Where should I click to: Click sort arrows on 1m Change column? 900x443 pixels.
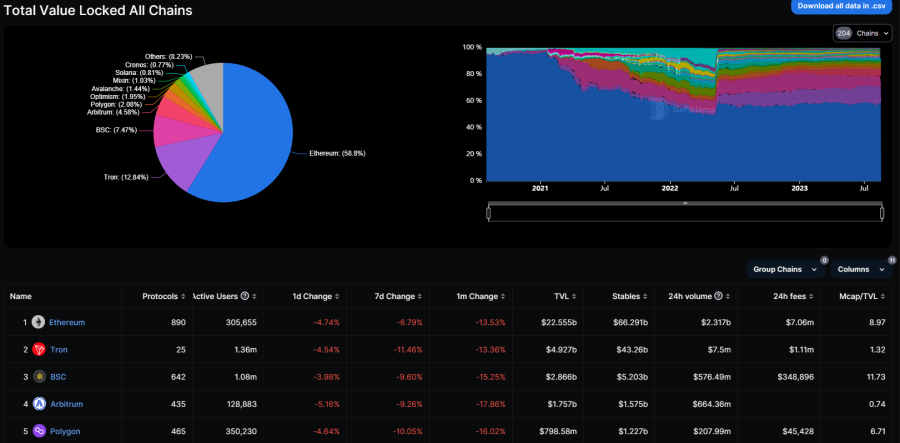click(503, 297)
